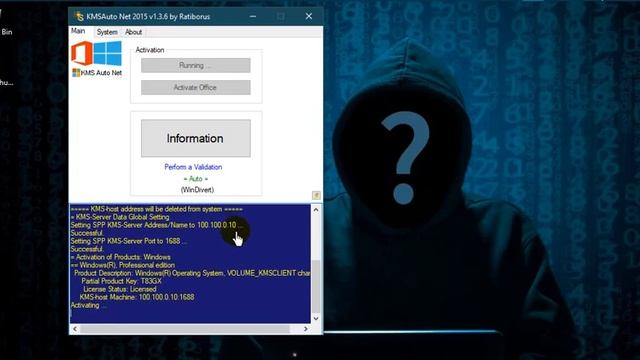Open the System tab
Screen dimensions: 640x360
[107, 32]
